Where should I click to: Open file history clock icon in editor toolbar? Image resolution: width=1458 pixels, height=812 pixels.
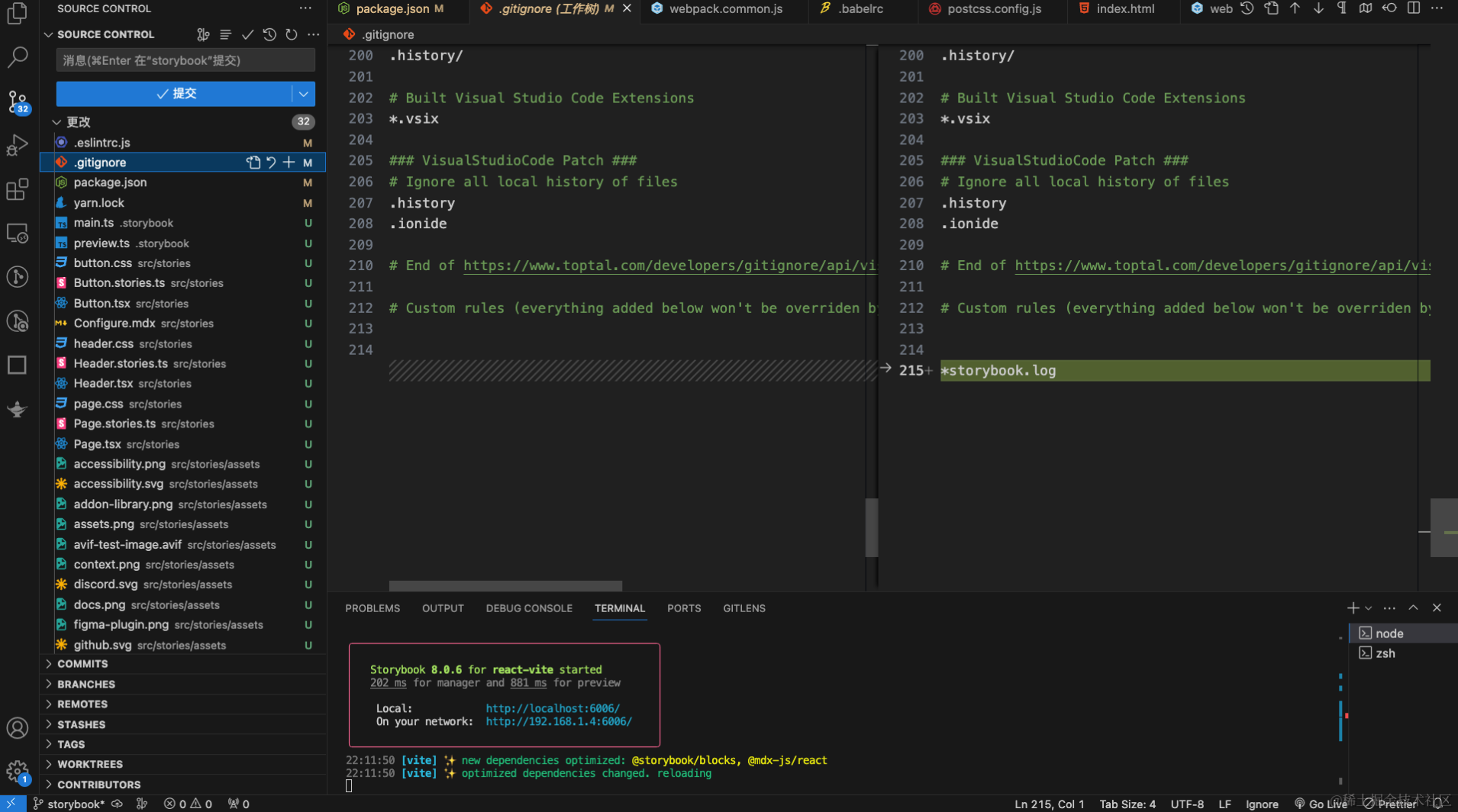coord(1247,8)
